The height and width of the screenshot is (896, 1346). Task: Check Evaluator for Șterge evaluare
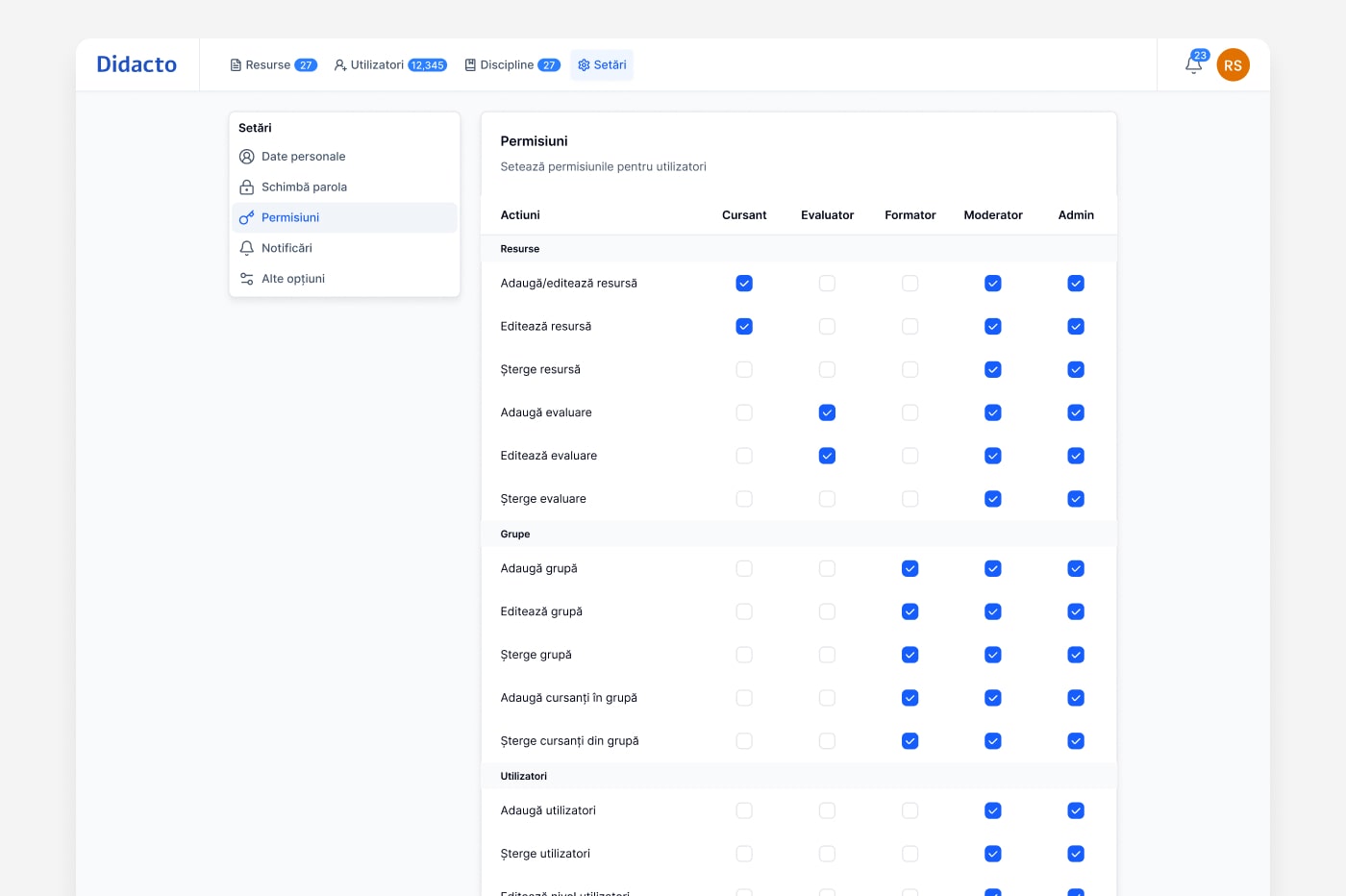(x=827, y=499)
